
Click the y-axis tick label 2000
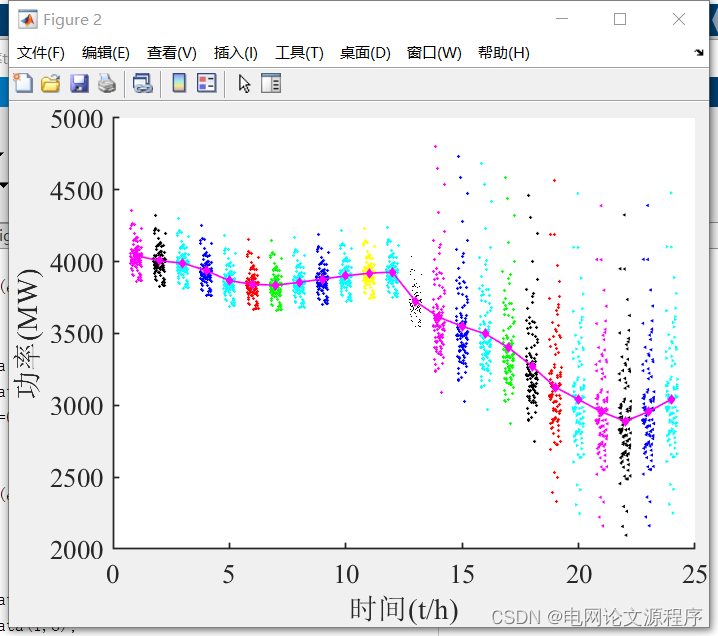(x=76, y=550)
